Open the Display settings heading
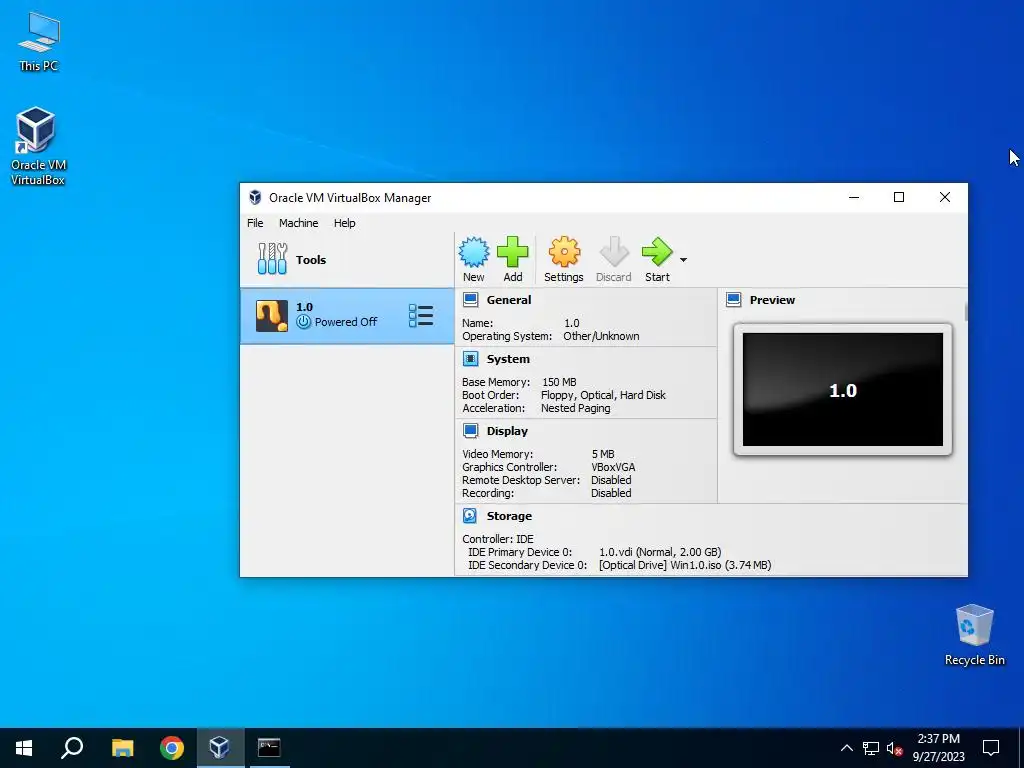1024x768 pixels. (x=507, y=430)
